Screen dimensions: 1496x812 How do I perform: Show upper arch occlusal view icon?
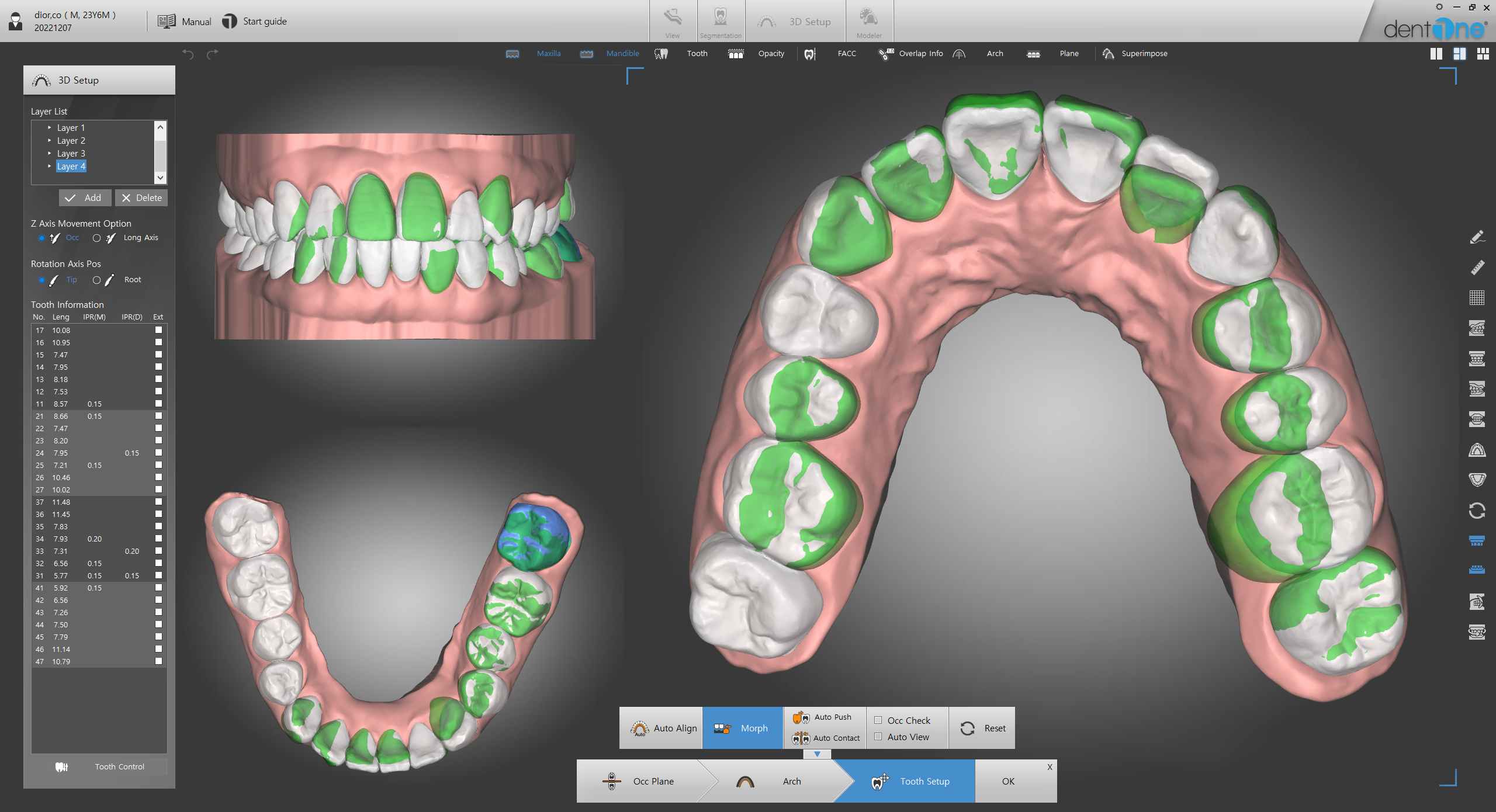tap(1477, 450)
